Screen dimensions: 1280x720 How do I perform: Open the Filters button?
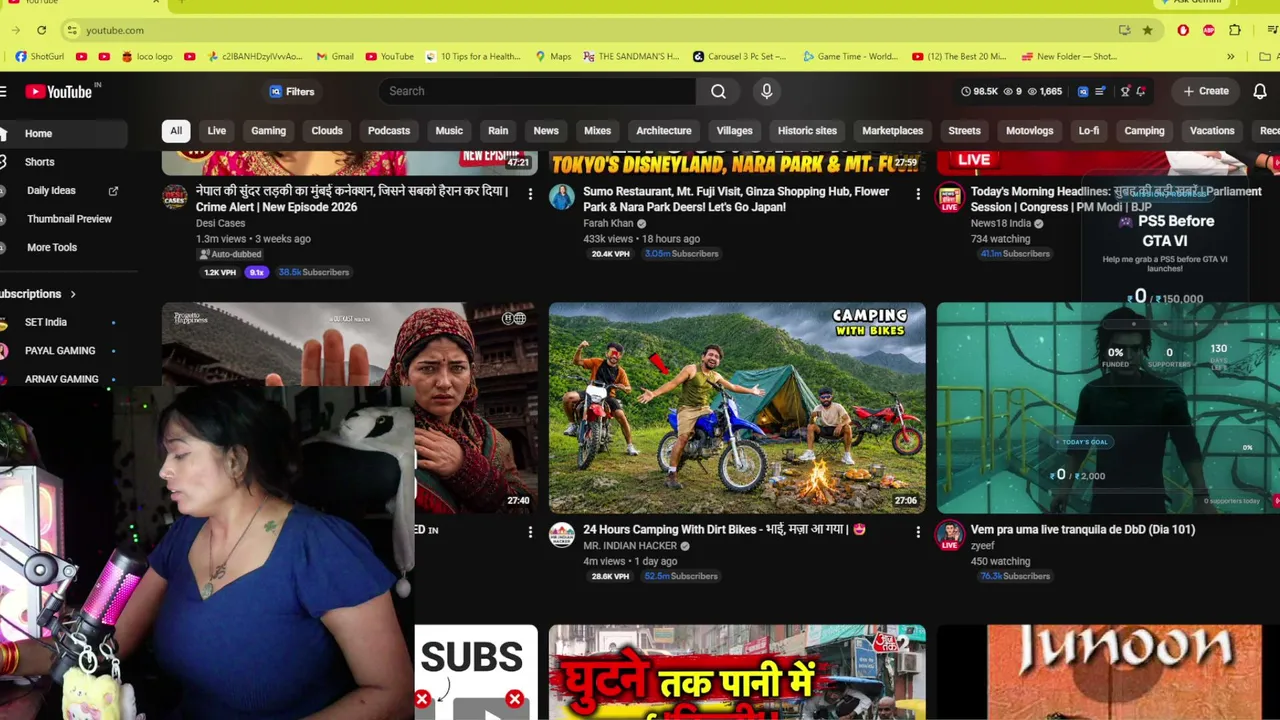click(291, 91)
